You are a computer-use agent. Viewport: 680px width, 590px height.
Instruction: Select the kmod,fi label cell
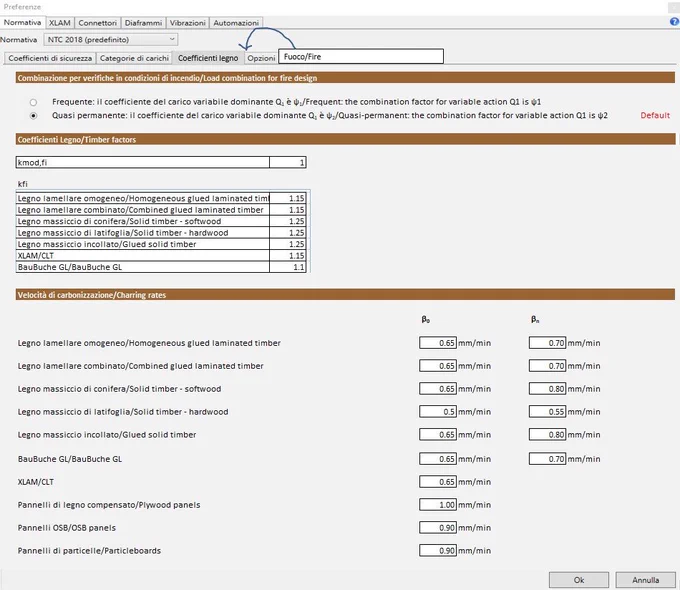click(143, 163)
